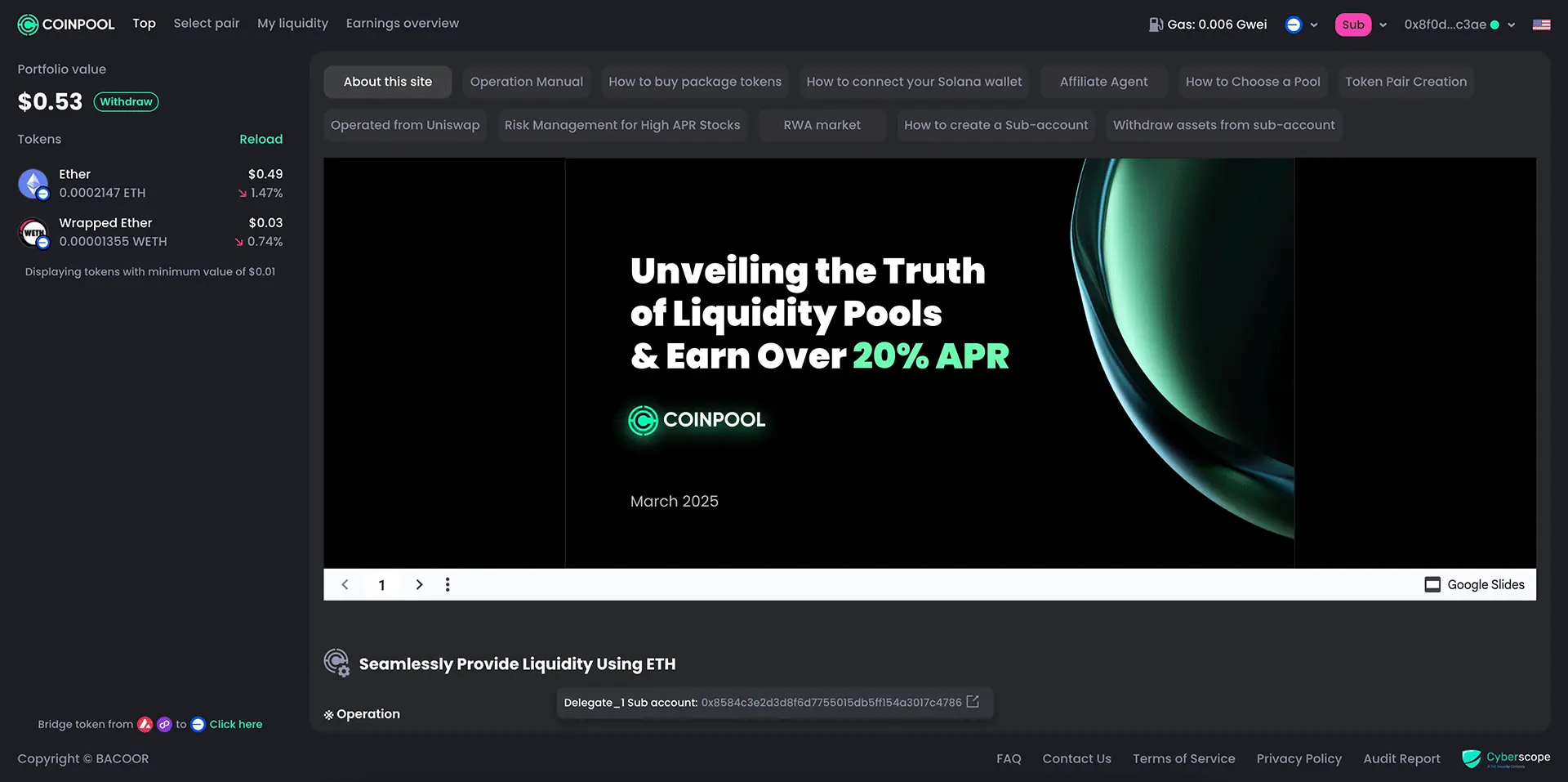Open Privacy Policy link
This screenshot has width=1568, height=782.
point(1298,758)
